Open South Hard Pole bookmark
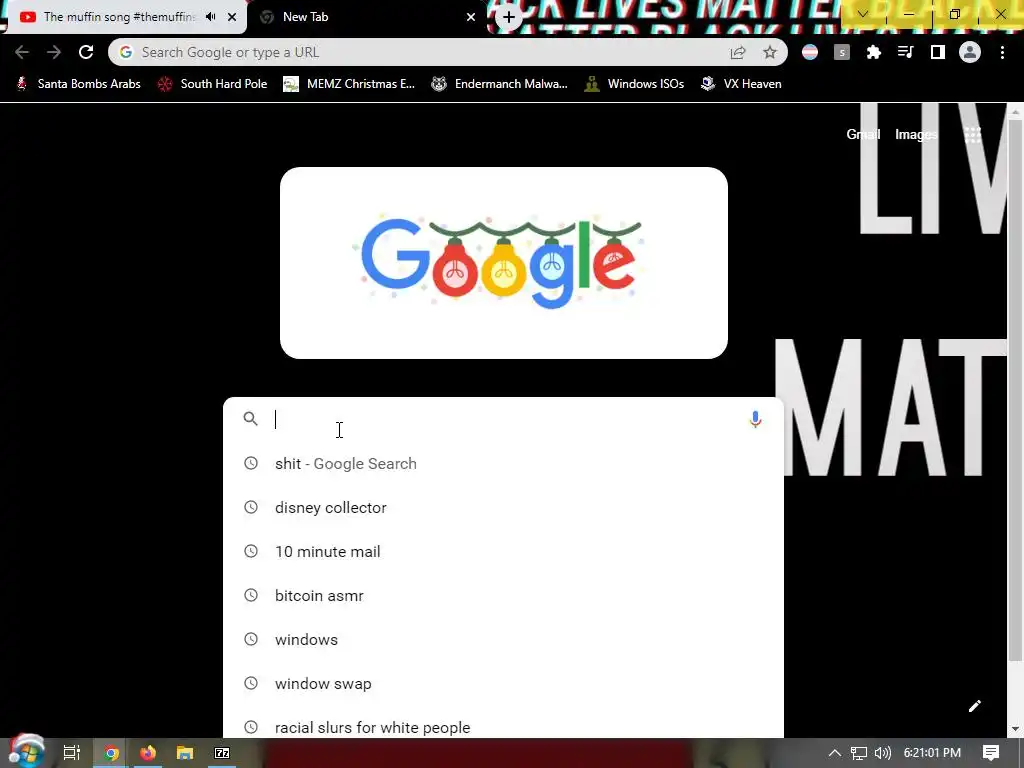The width and height of the screenshot is (1024, 768). tap(213, 84)
